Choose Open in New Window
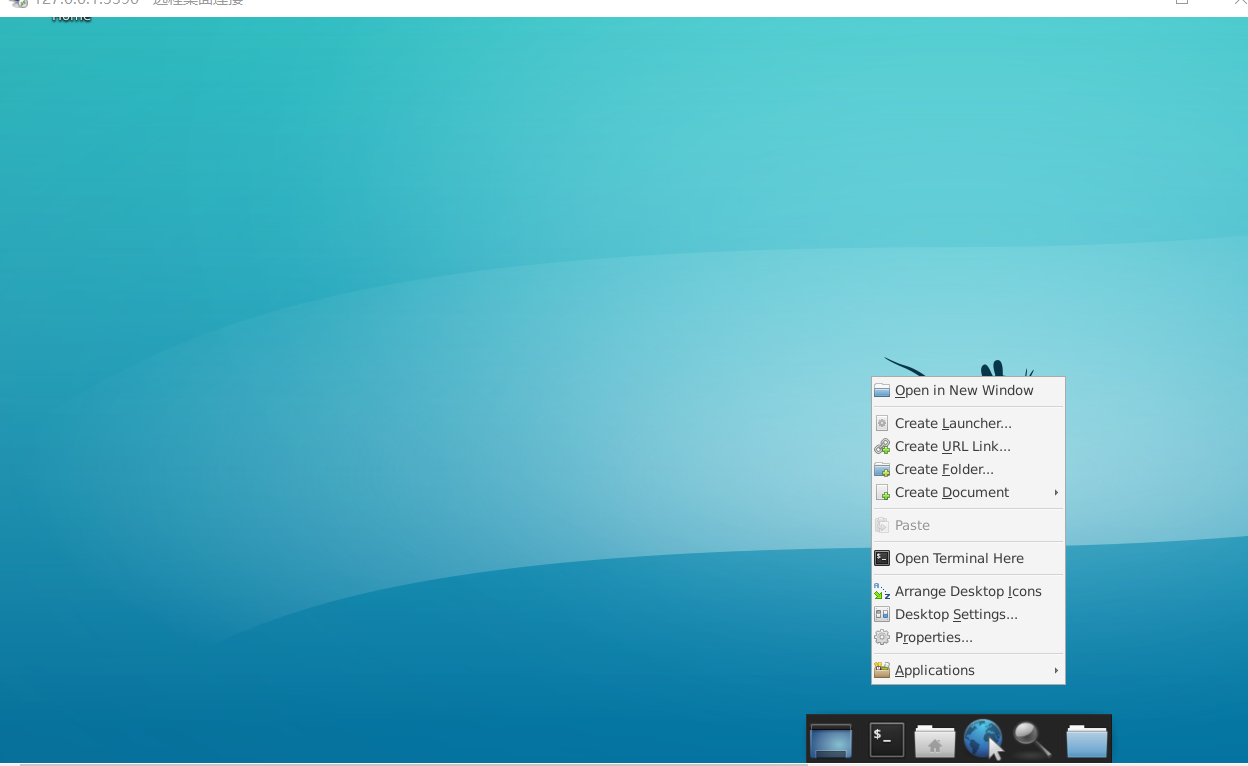This screenshot has width=1248, height=766. [968, 390]
